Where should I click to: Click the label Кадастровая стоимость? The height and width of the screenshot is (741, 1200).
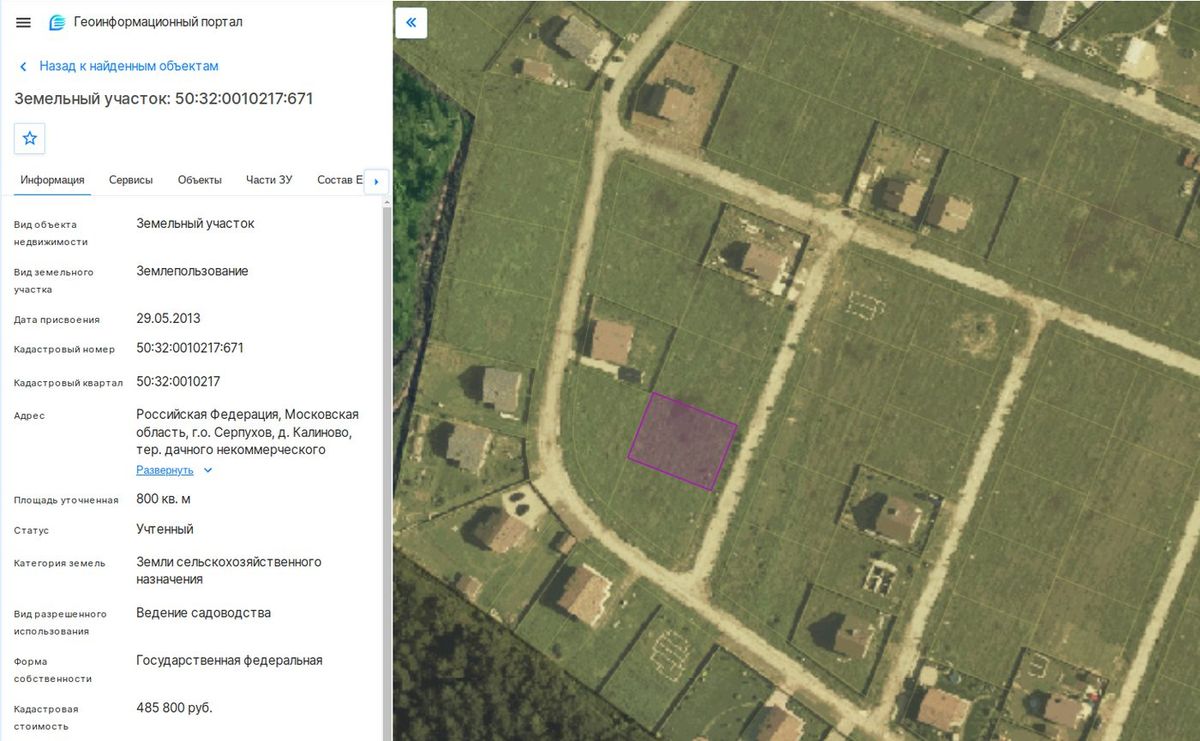click(46, 717)
